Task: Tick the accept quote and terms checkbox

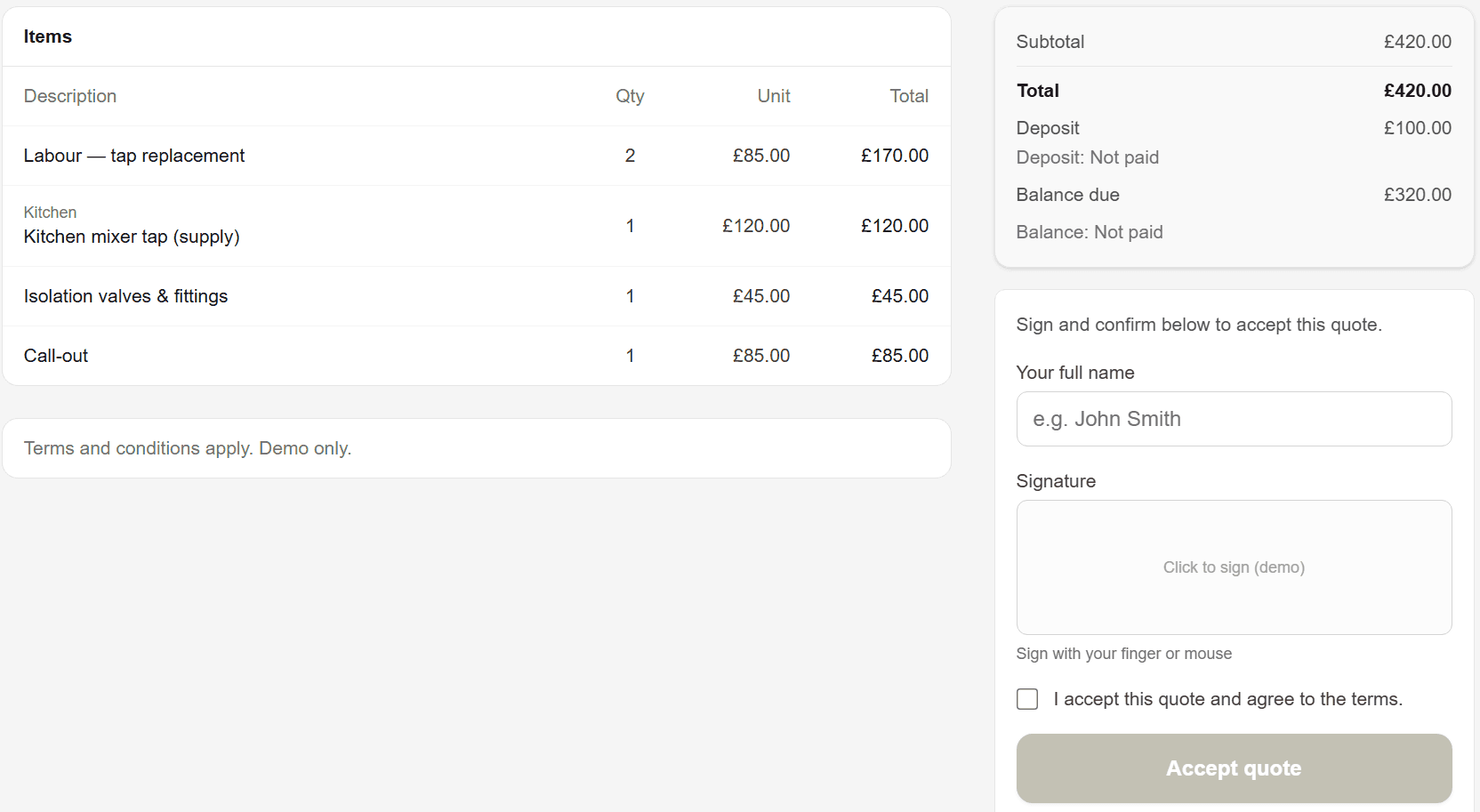Action: pyautogui.click(x=1027, y=699)
